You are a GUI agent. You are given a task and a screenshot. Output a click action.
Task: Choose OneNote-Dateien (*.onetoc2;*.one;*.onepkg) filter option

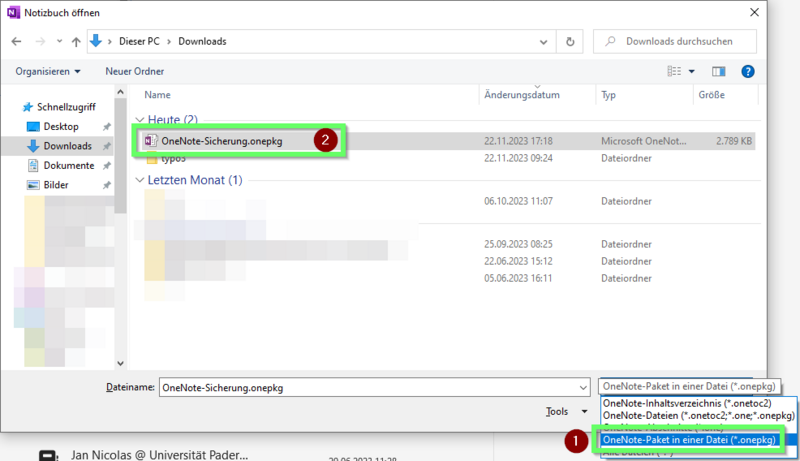(698, 415)
